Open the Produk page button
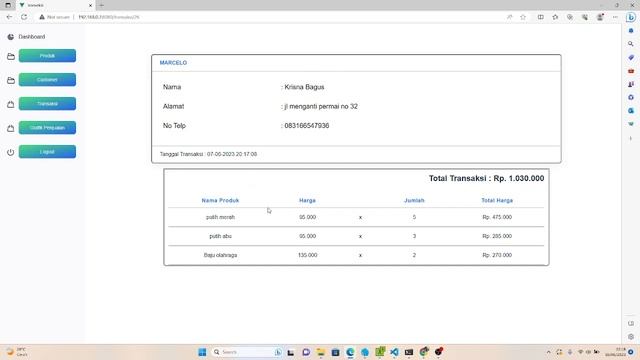The width and height of the screenshot is (640, 360). (x=47, y=56)
